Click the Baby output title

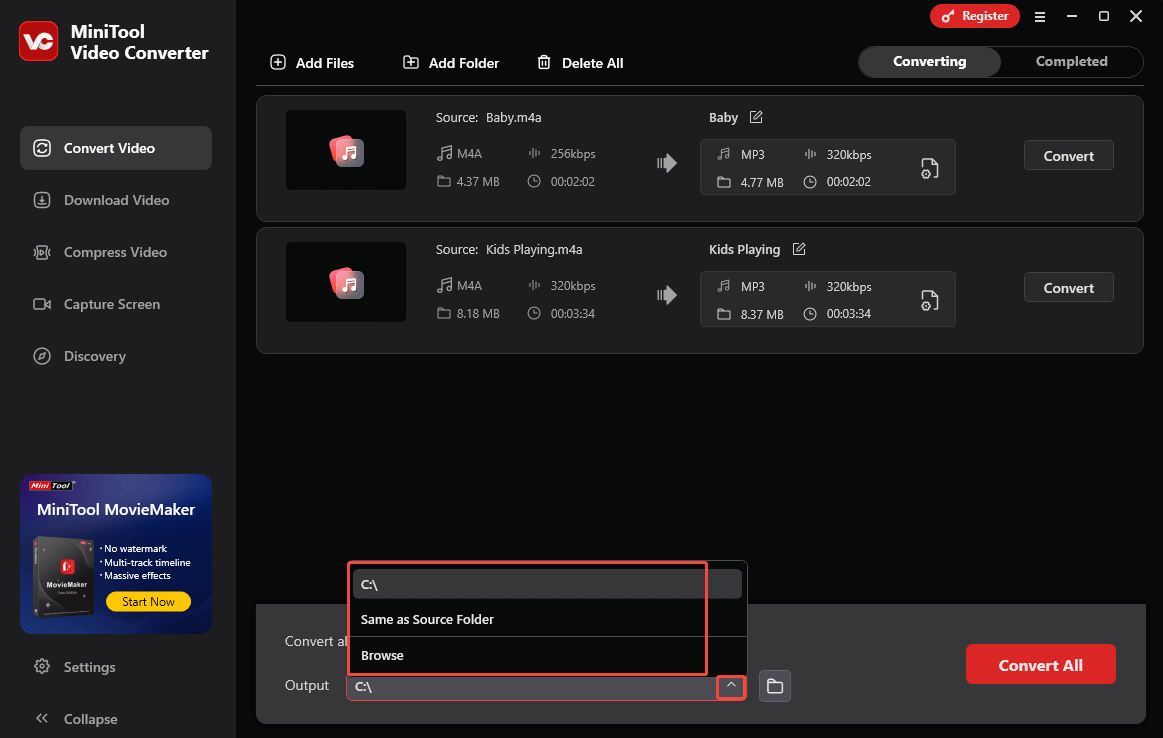click(723, 117)
